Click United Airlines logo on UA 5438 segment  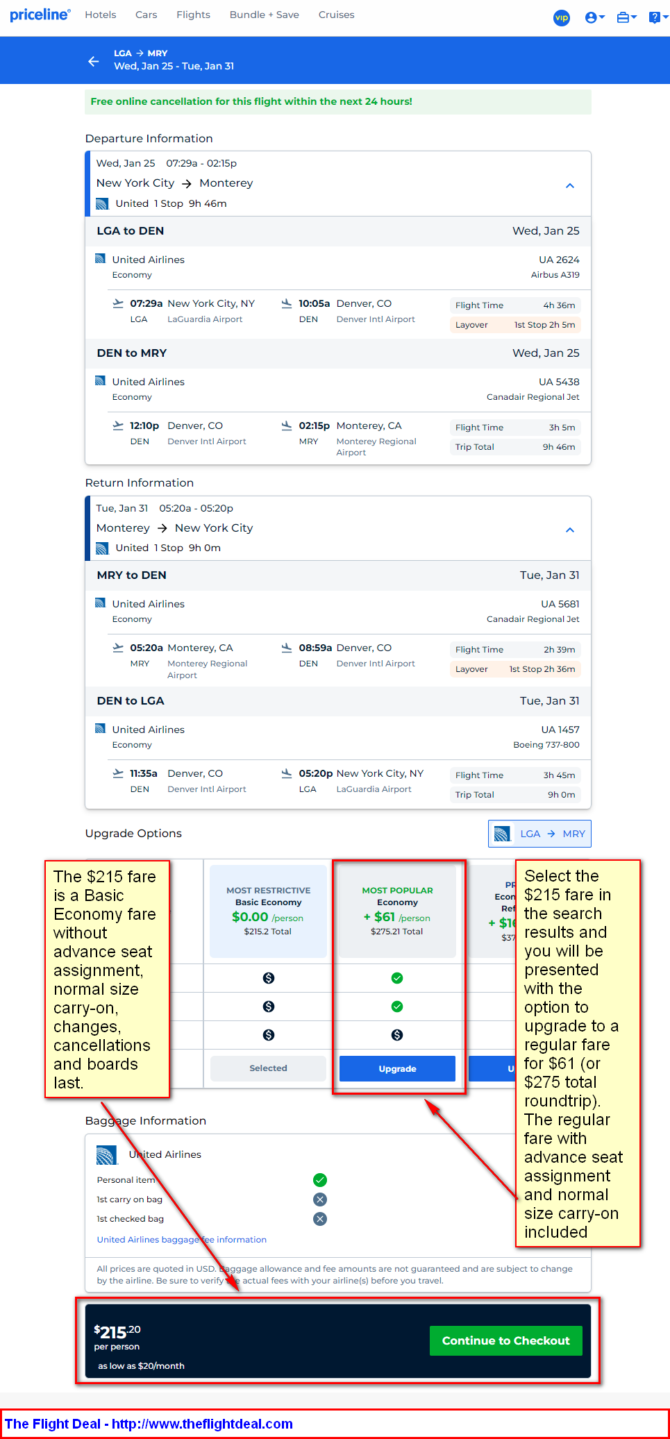click(100, 380)
